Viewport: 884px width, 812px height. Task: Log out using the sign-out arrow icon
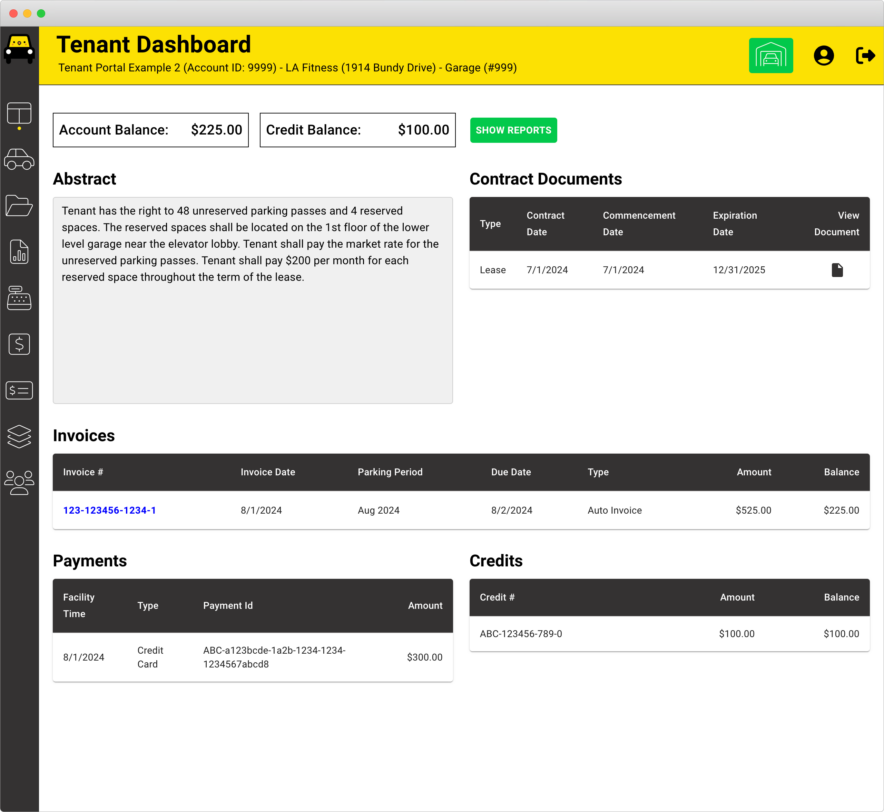pyautogui.click(x=864, y=56)
